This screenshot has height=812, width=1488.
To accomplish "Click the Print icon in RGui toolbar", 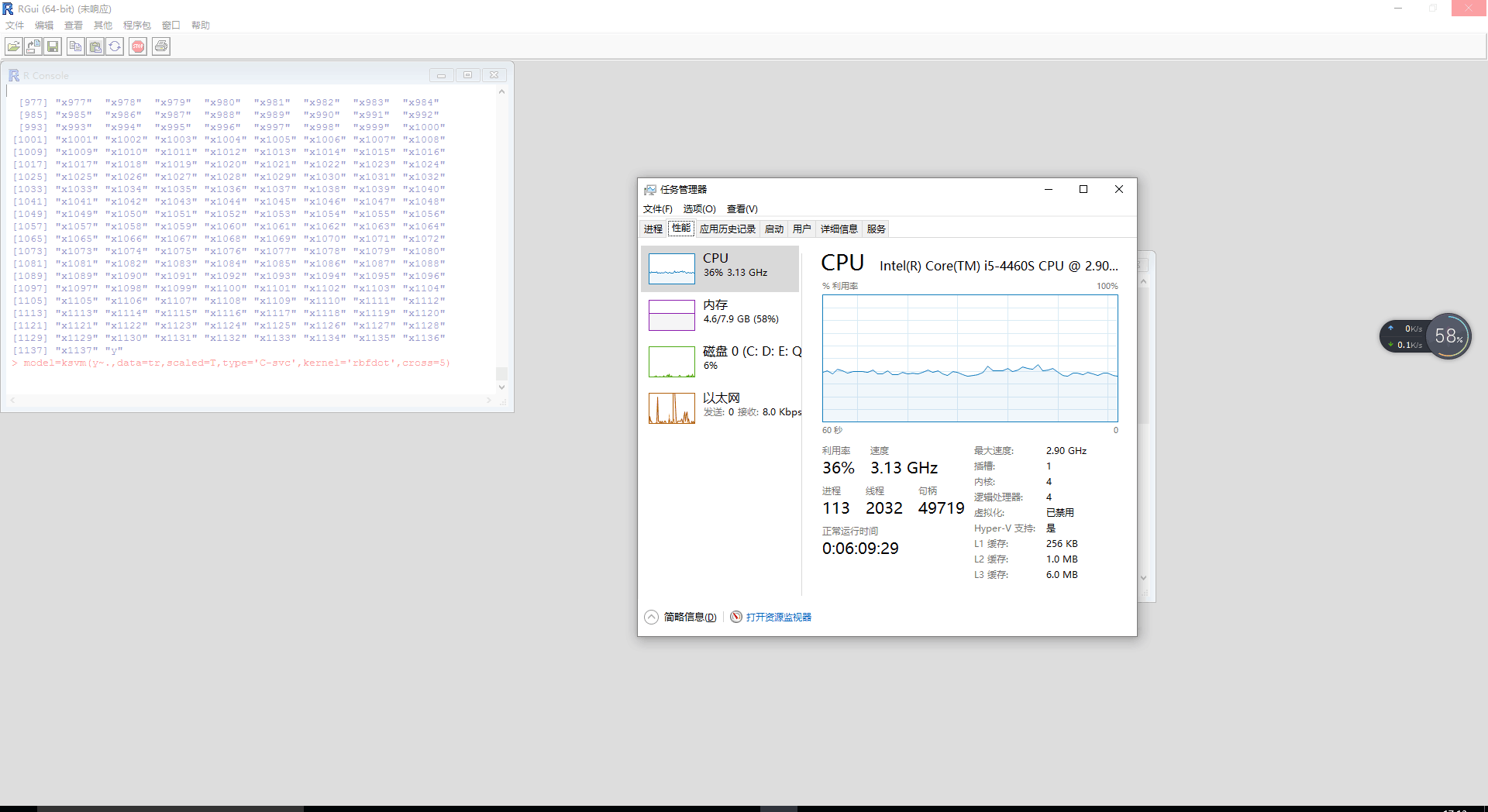I will (x=161, y=46).
